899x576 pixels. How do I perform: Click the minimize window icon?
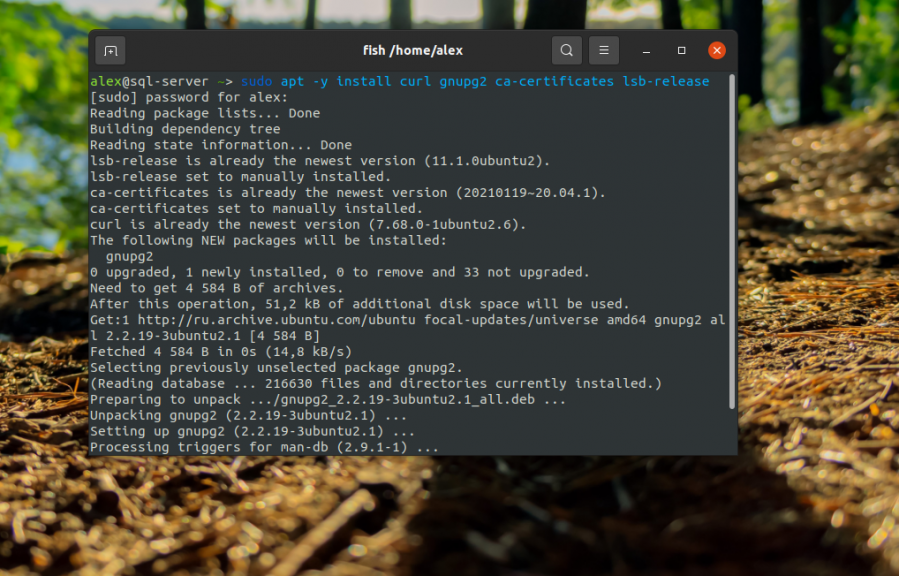(645, 50)
